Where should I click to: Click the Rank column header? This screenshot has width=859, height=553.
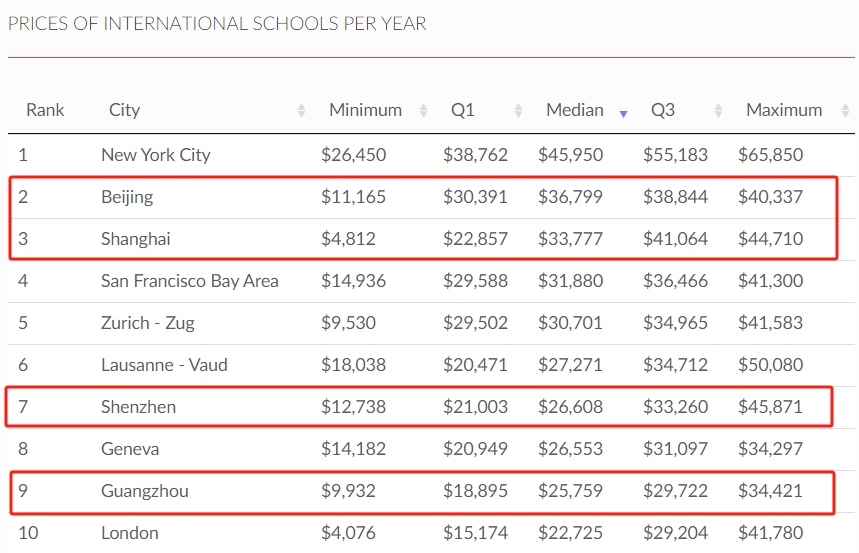click(x=45, y=110)
